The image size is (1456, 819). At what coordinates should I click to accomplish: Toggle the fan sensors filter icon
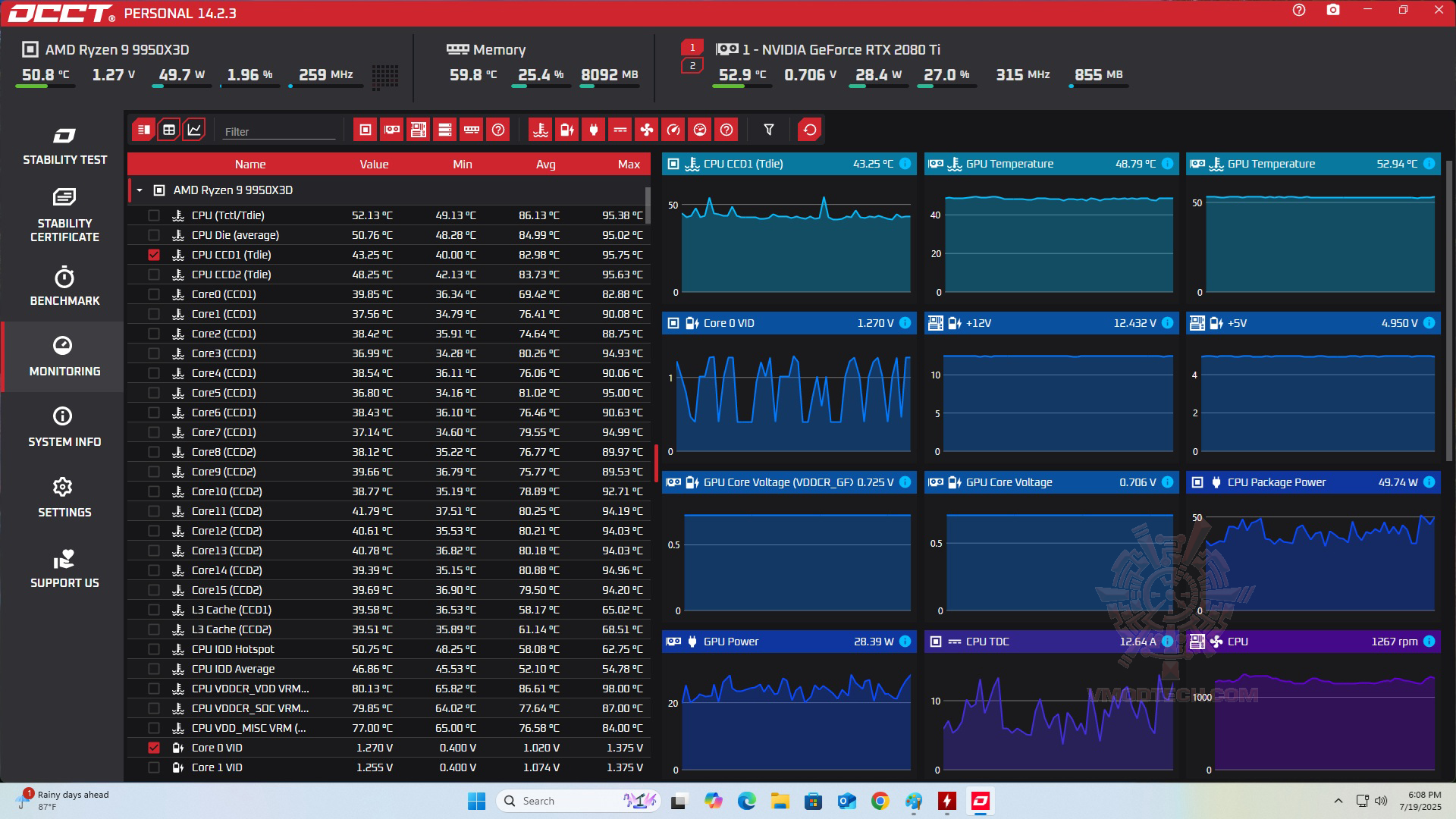click(646, 130)
